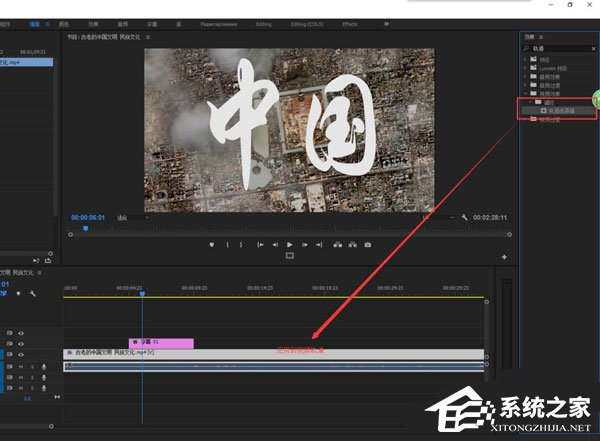
Task: Open timeline display settings wrench
Action: tap(33, 294)
